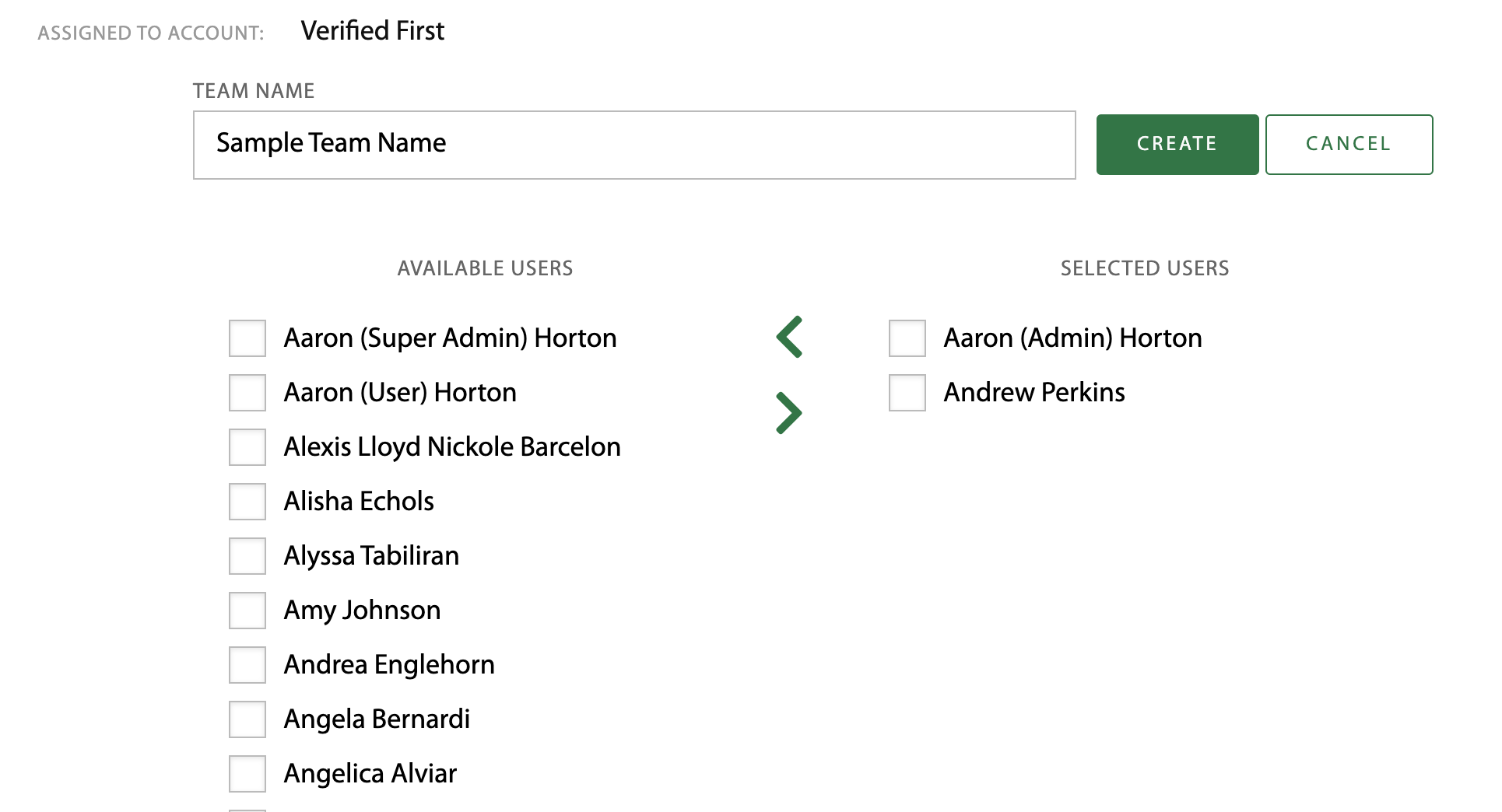Tick the Aaron (User) Horton checkbox
Screen dimensions: 1502x812
(x=247, y=393)
